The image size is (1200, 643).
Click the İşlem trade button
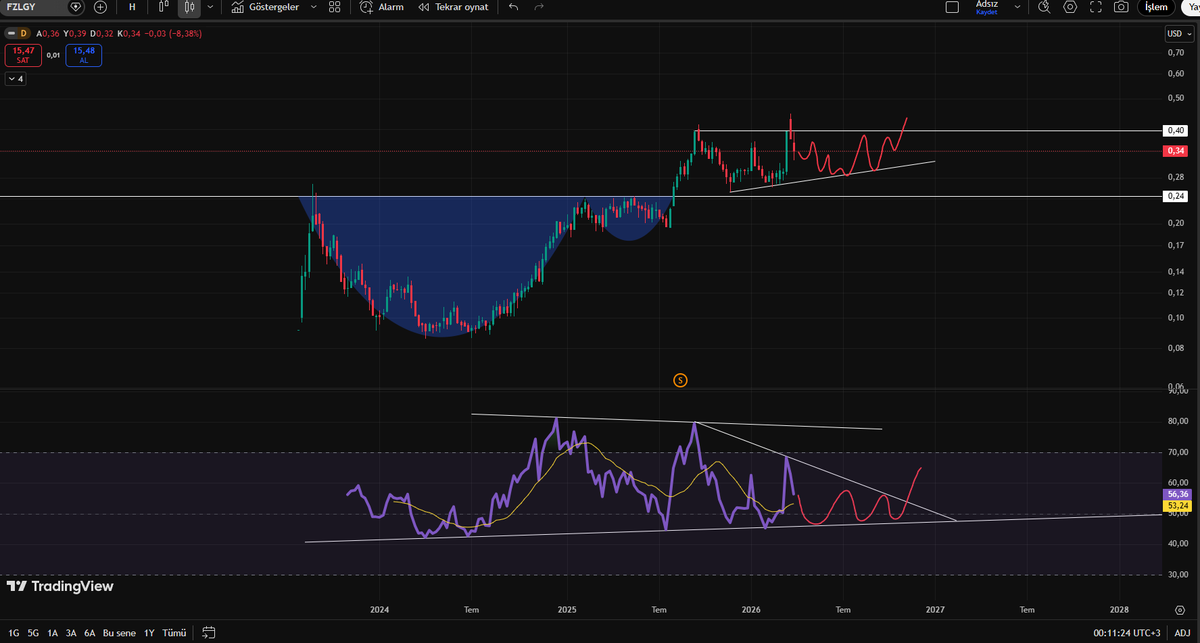(x=1155, y=7)
